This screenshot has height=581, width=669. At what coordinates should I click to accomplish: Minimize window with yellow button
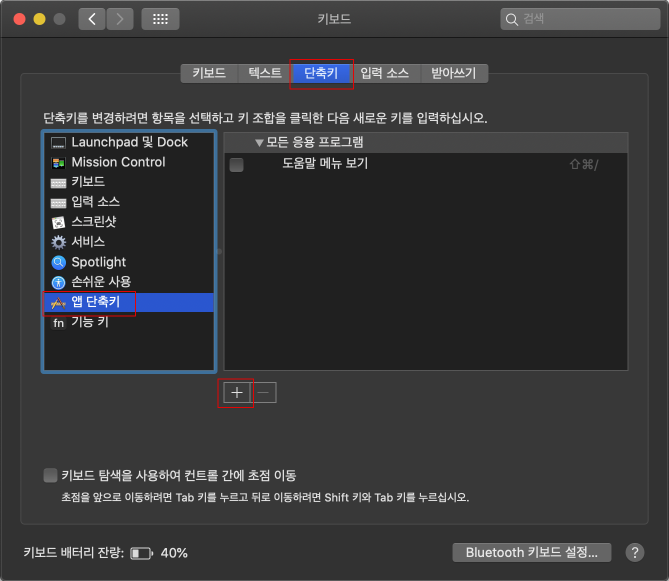pos(40,19)
